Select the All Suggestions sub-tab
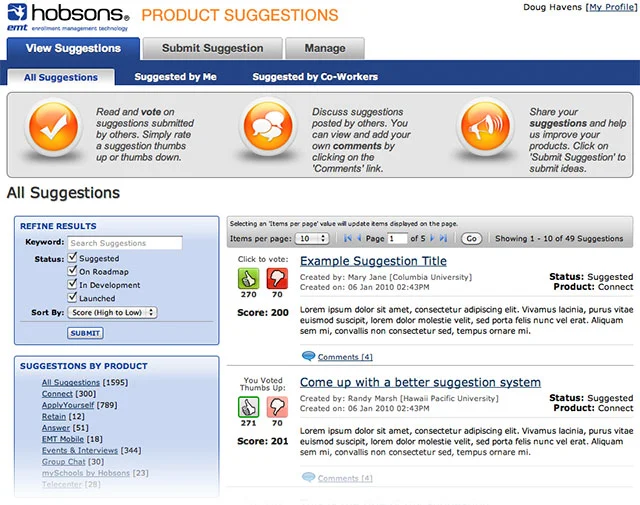Screen dimensions: 640x505 pyautogui.click(x=61, y=77)
